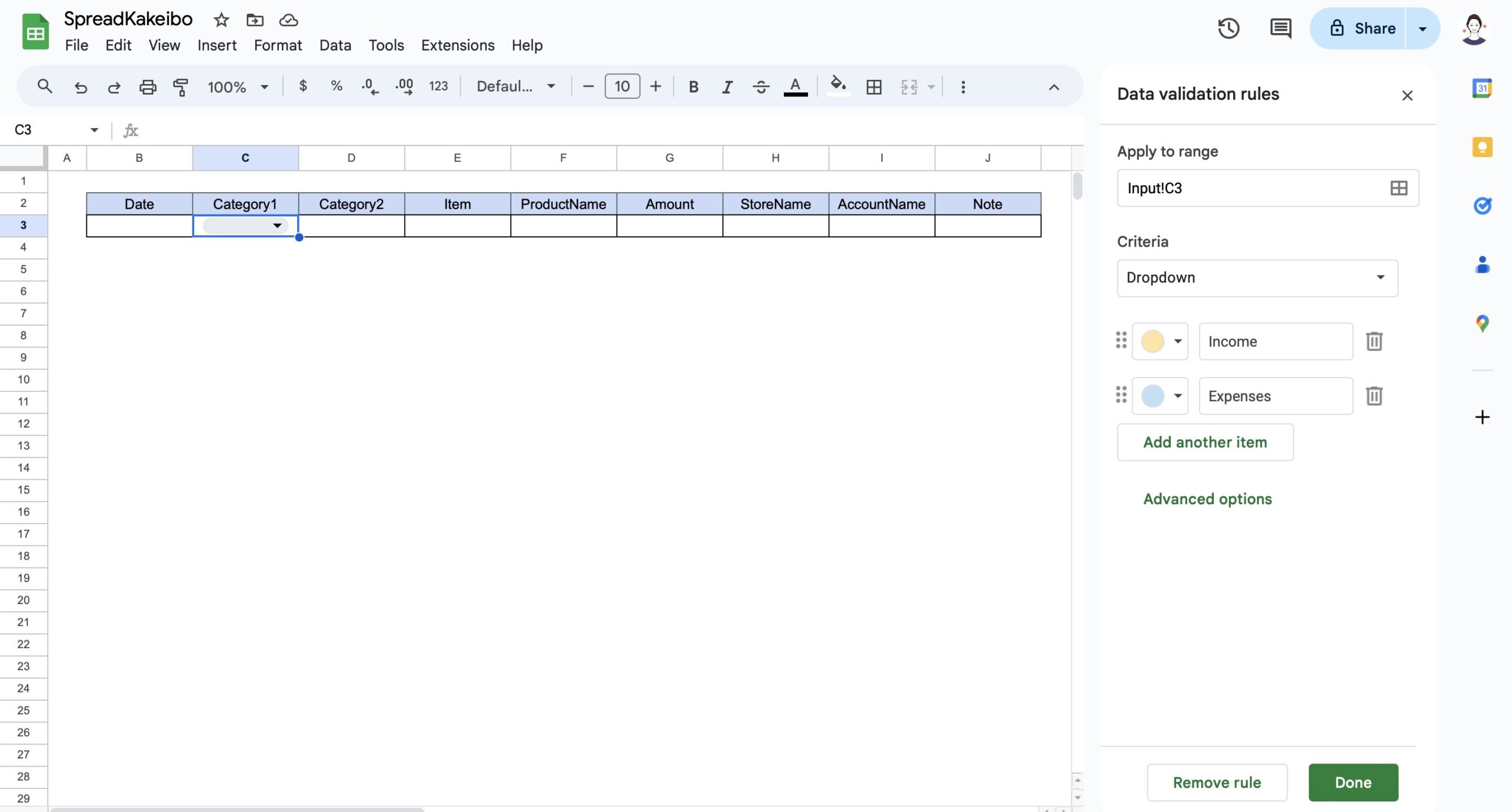Open the Data menu
1512x812 pixels.
(x=334, y=45)
